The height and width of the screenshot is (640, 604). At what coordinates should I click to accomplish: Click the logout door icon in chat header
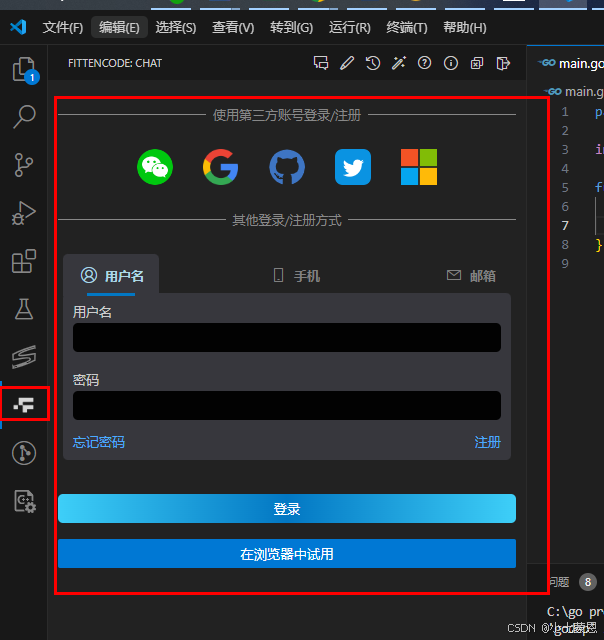(x=503, y=63)
